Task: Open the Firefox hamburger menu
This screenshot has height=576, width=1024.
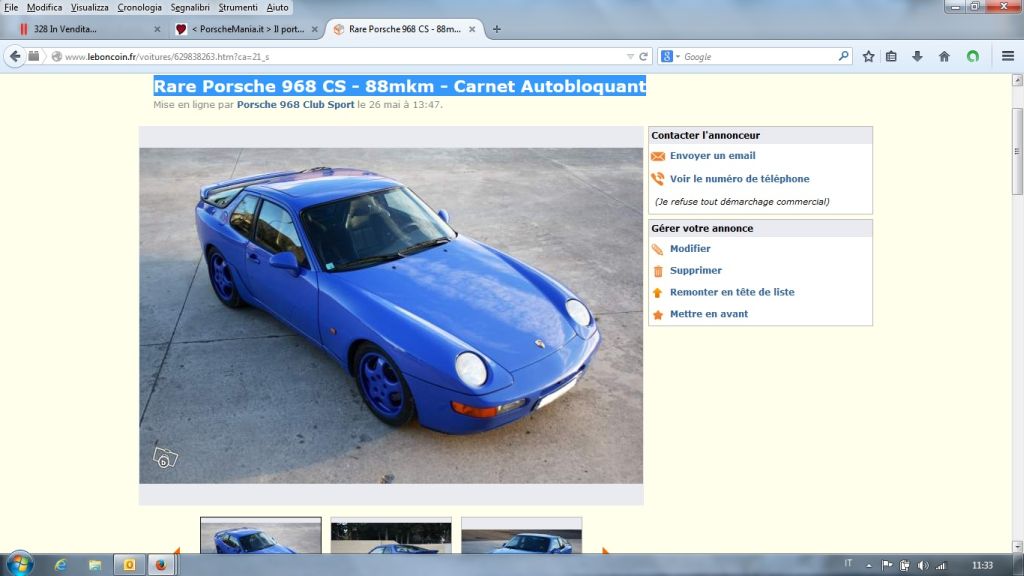Action: tap(1008, 57)
